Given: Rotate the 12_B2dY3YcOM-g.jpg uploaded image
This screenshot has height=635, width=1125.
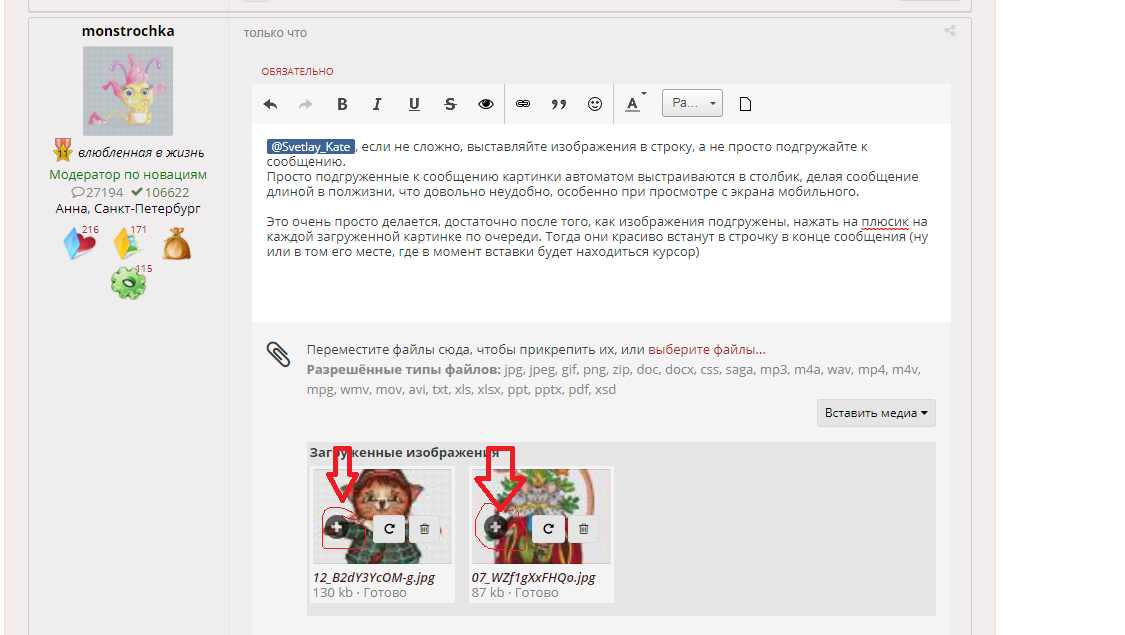Looking at the screenshot, I should click(x=389, y=528).
